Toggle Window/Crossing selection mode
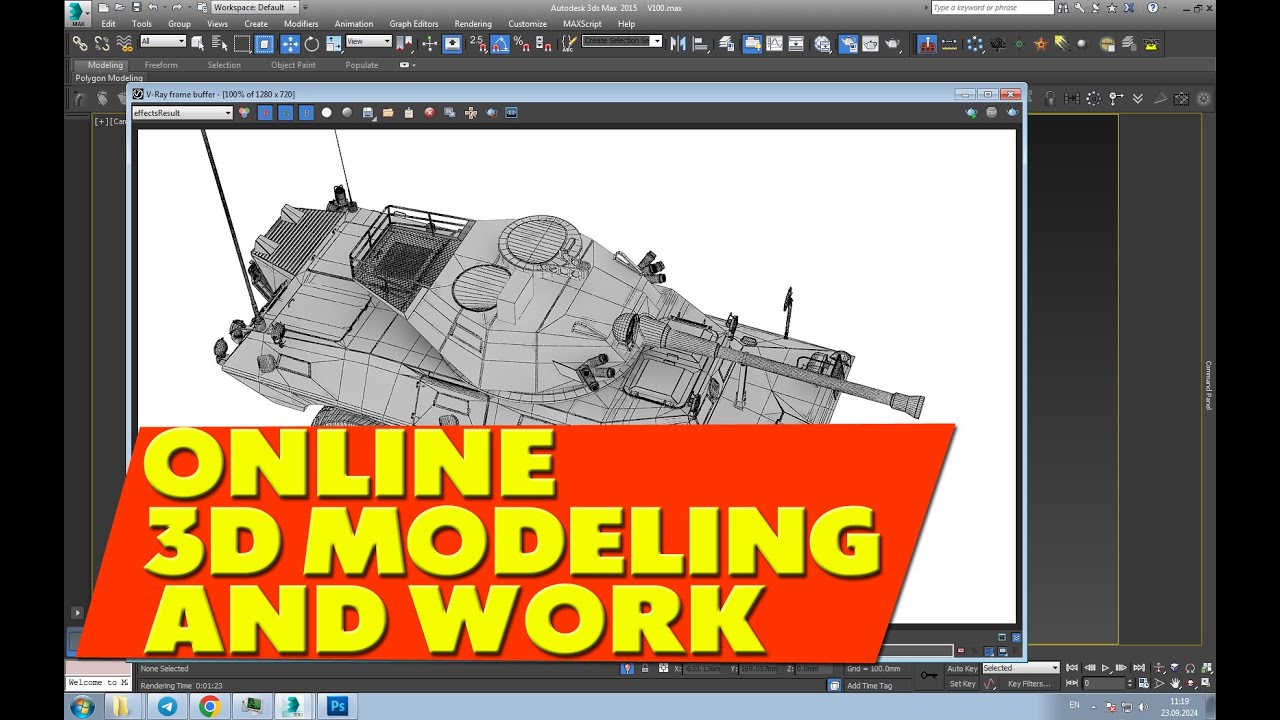 [x=264, y=44]
